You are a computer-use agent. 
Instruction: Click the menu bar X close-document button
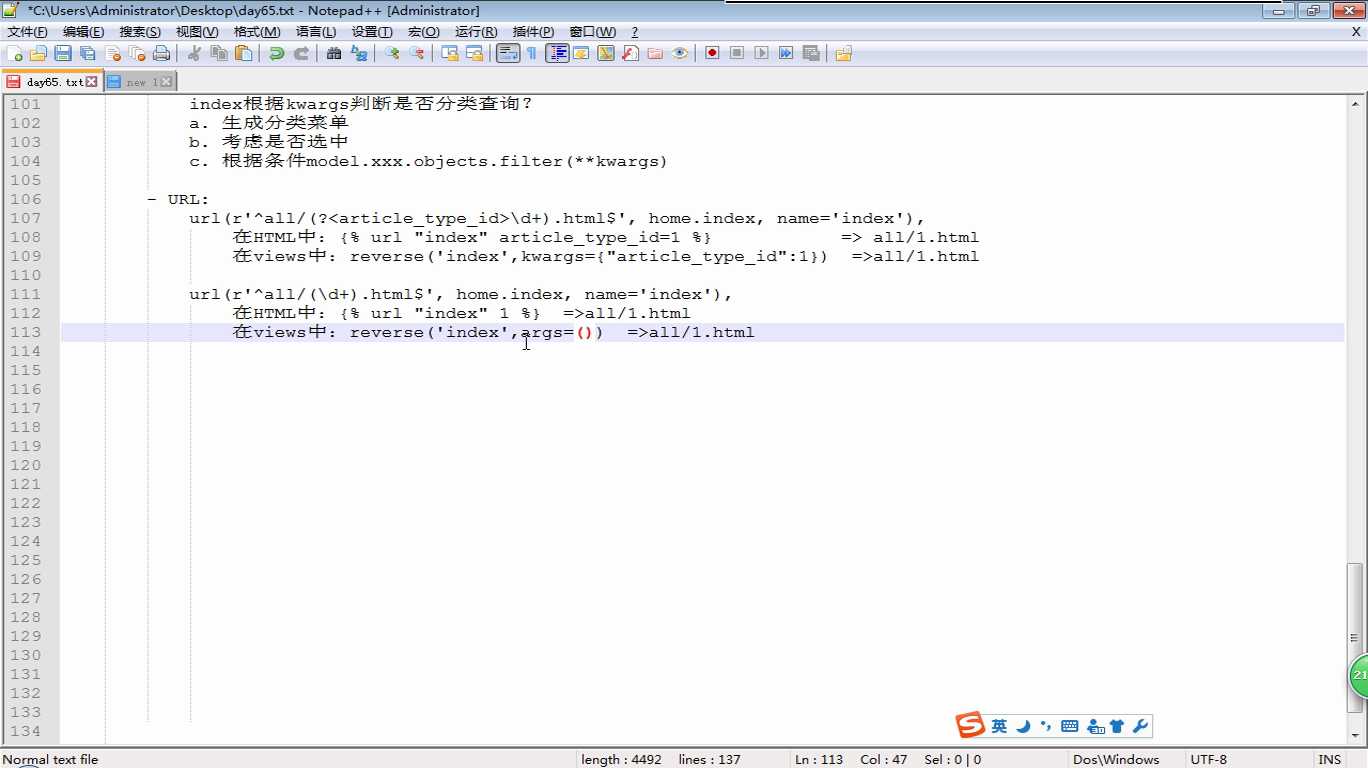click(x=1357, y=32)
